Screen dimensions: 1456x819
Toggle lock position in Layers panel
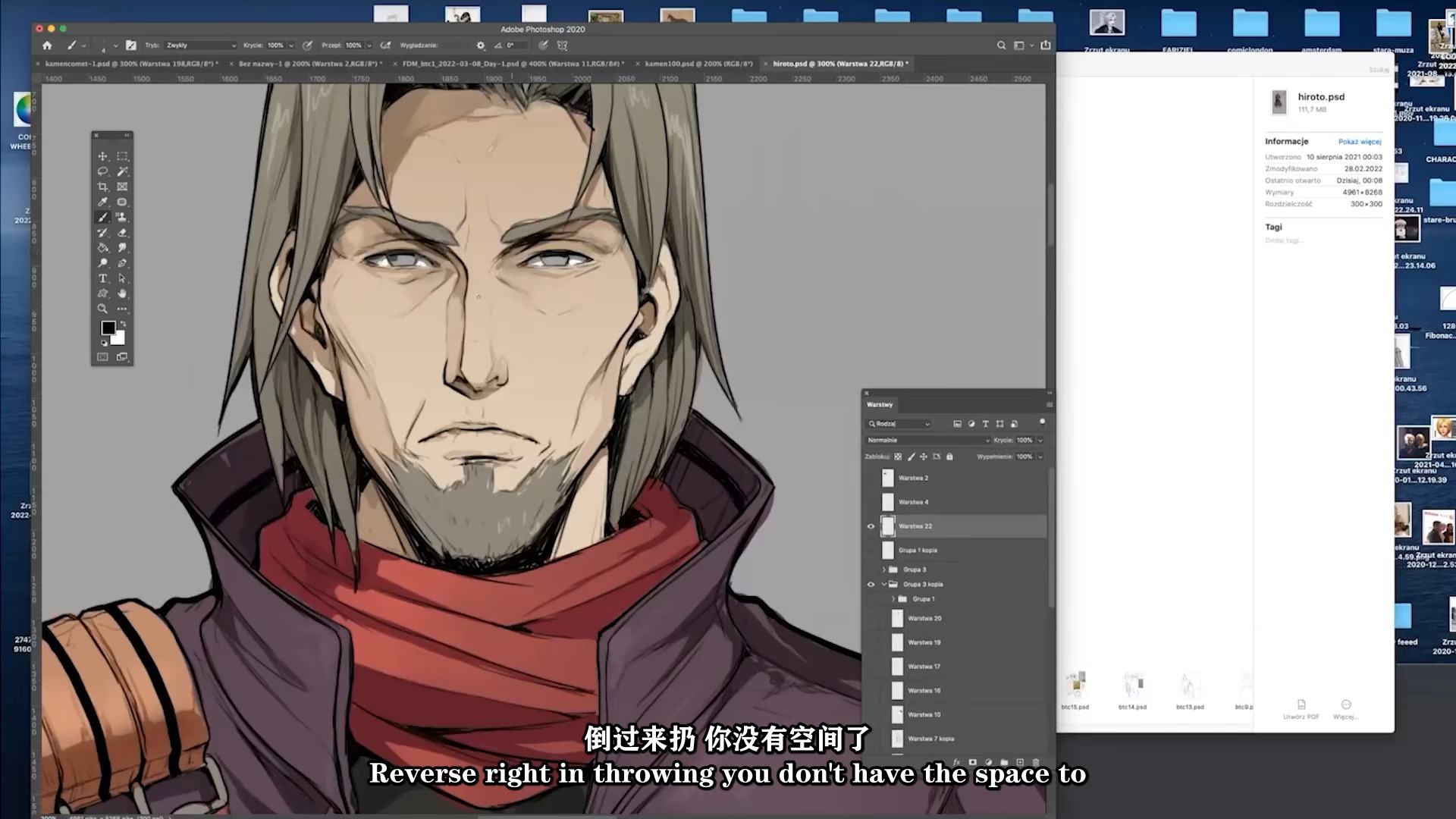(924, 457)
